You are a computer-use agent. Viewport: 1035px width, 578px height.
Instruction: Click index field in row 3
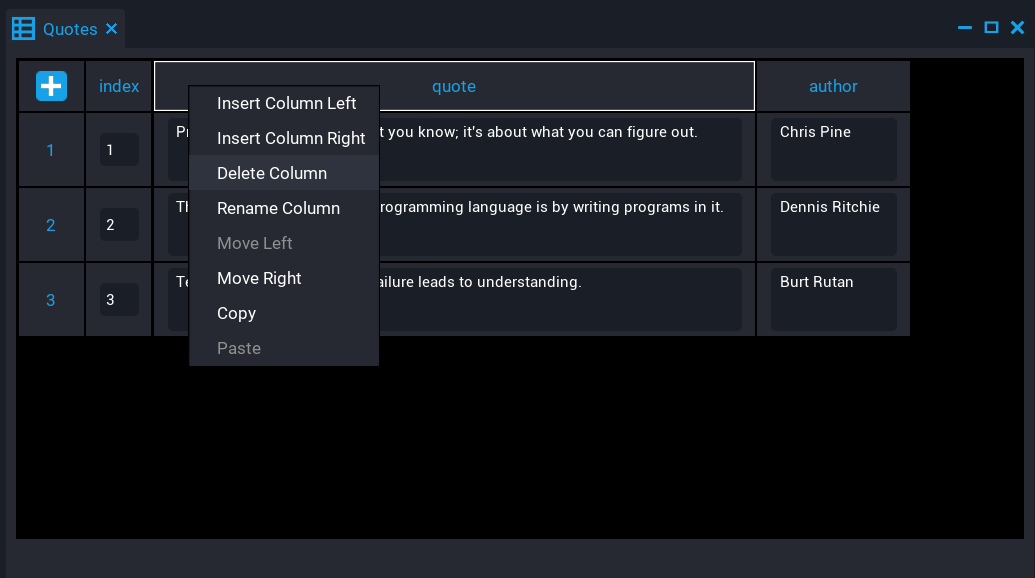tap(119, 299)
